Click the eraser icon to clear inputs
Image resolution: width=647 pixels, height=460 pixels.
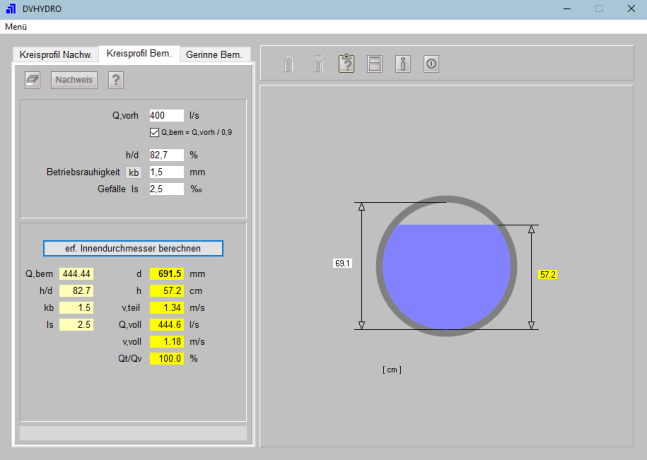(x=32, y=80)
